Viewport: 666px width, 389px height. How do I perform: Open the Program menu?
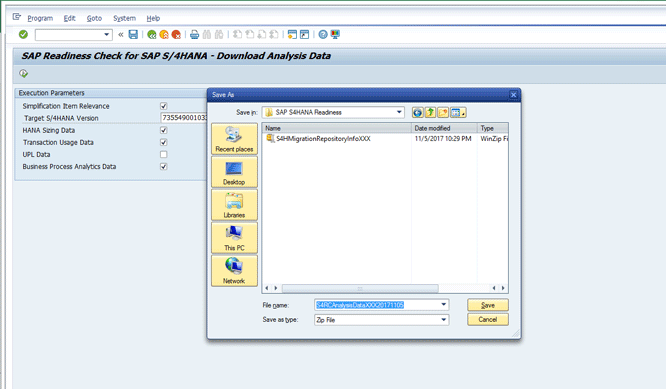(40, 18)
